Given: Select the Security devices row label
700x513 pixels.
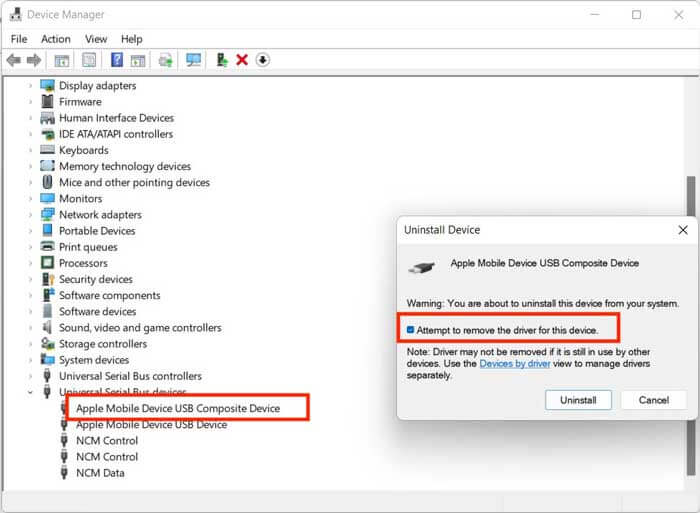Looking at the screenshot, I should tap(96, 279).
